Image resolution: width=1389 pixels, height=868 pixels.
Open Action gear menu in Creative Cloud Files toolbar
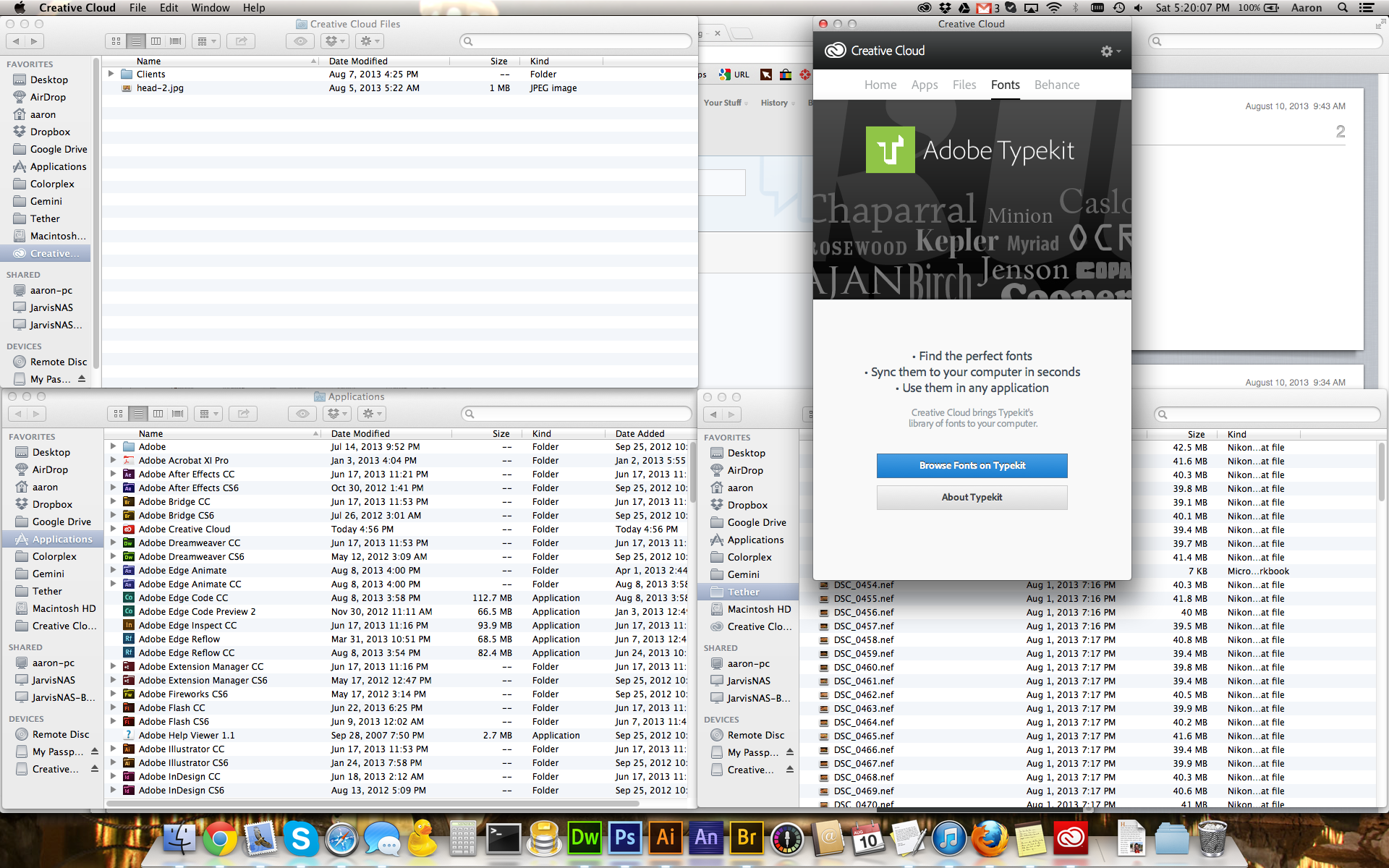[369, 41]
